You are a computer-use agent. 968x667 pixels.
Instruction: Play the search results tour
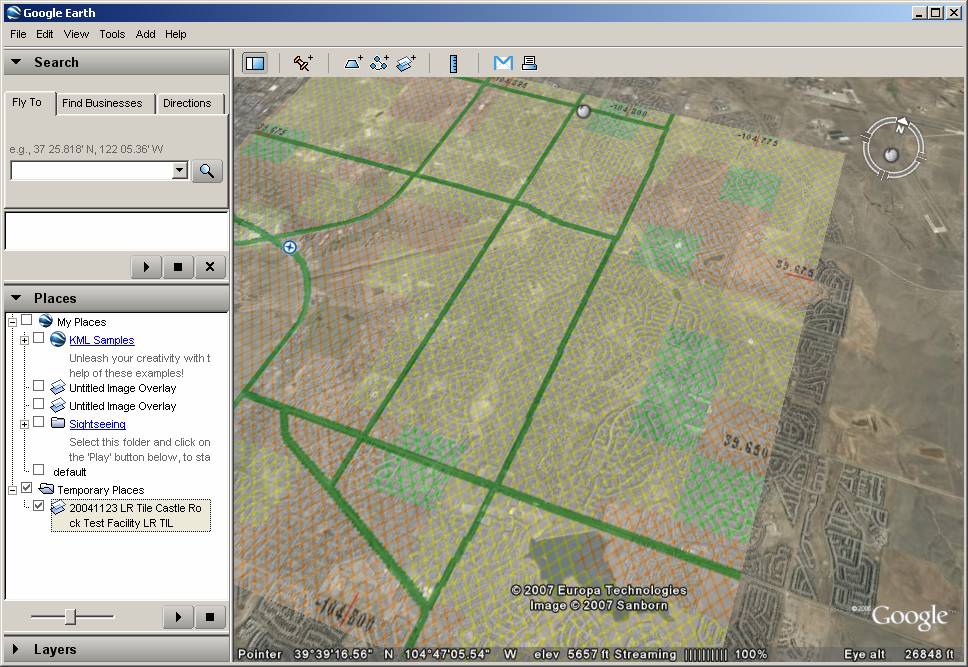146,267
